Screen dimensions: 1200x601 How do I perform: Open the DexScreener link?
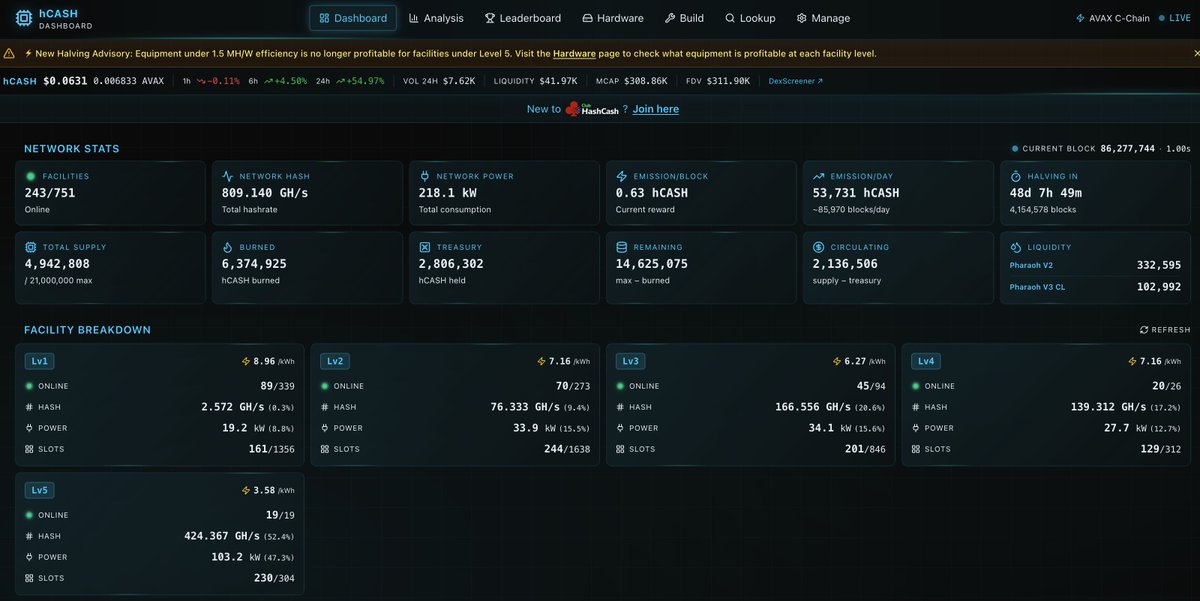click(x=796, y=81)
